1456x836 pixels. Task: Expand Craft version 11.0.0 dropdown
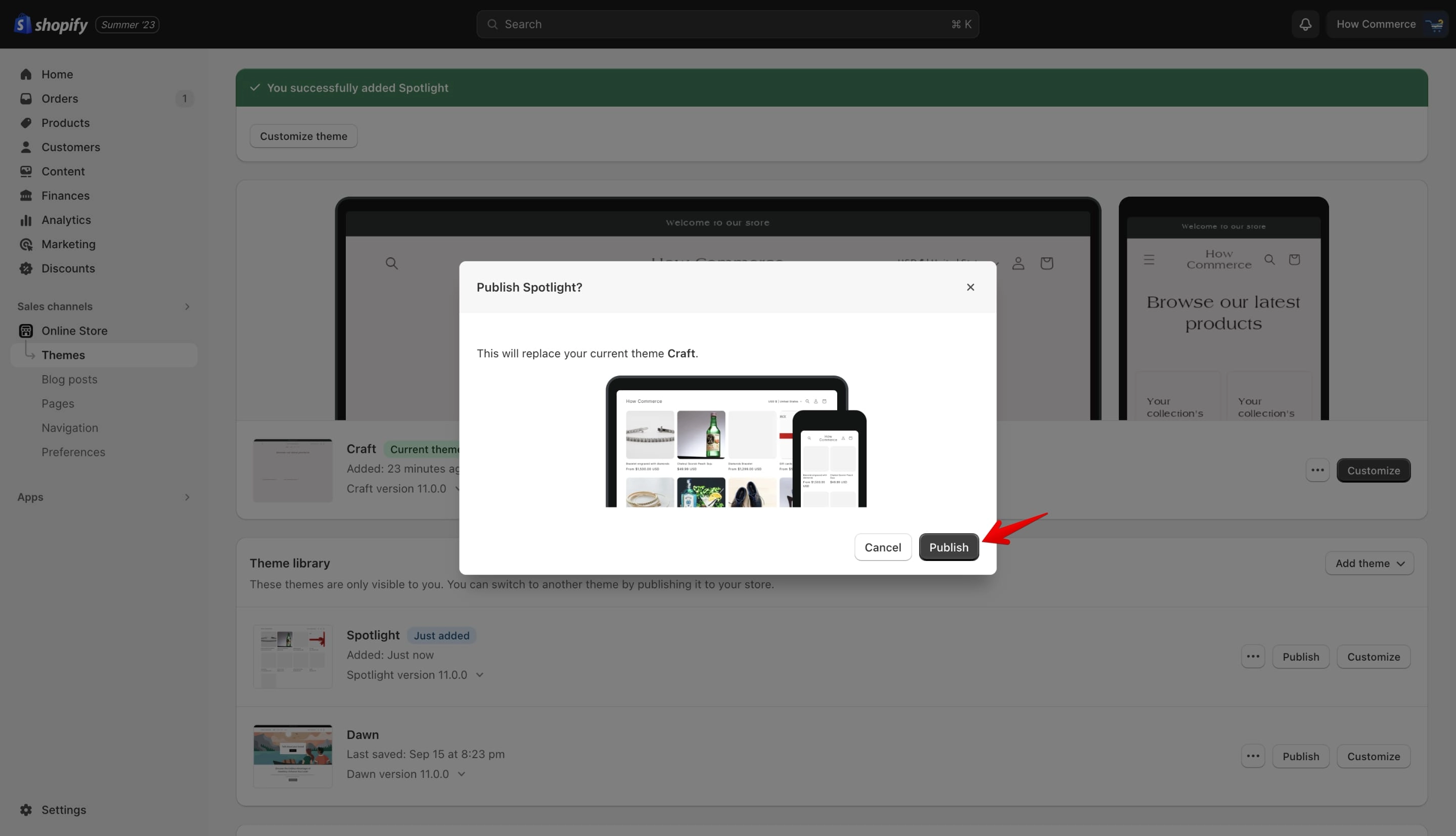point(457,489)
